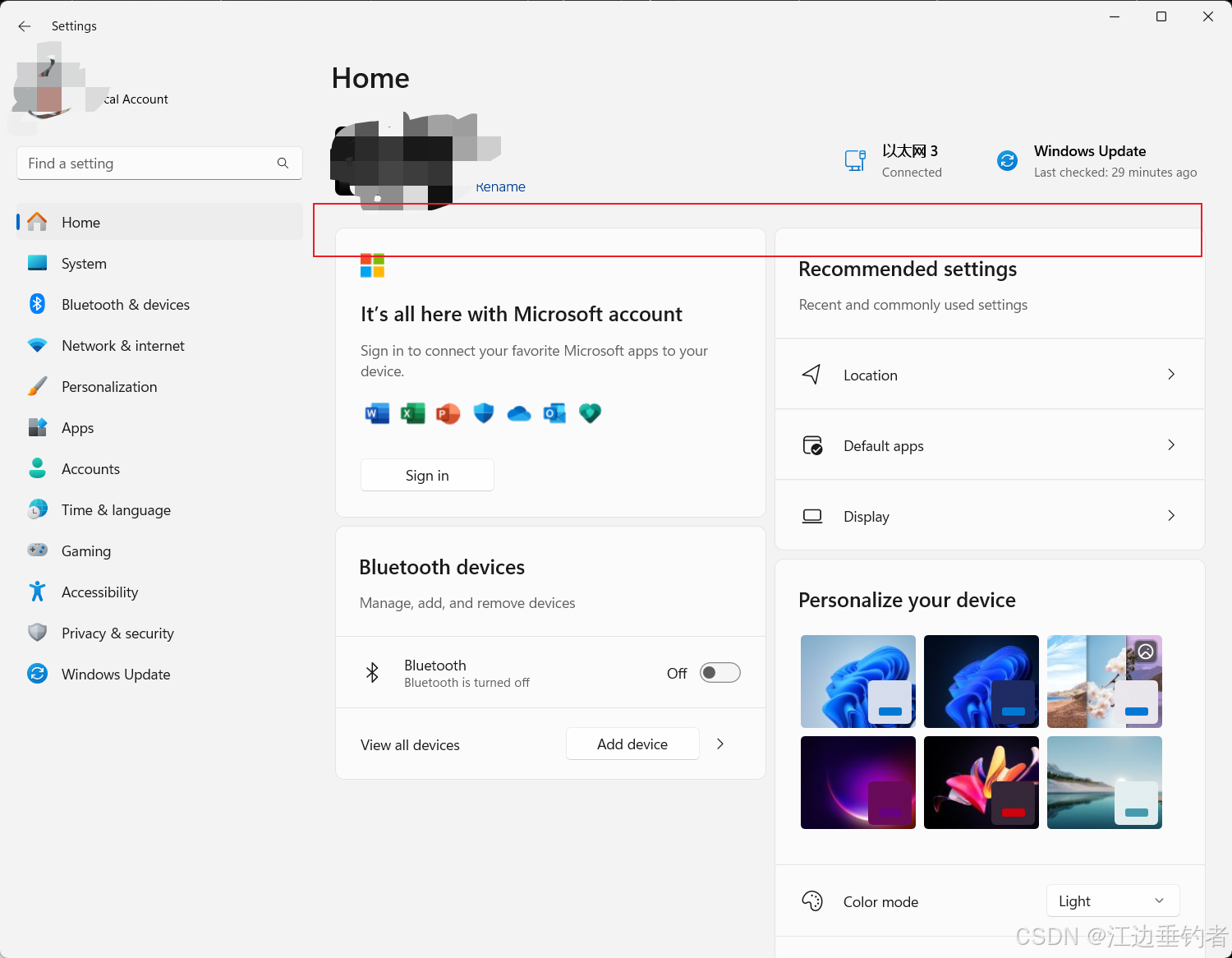
Task: Open View all devices chevron
Action: pyautogui.click(x=720, y=744)
